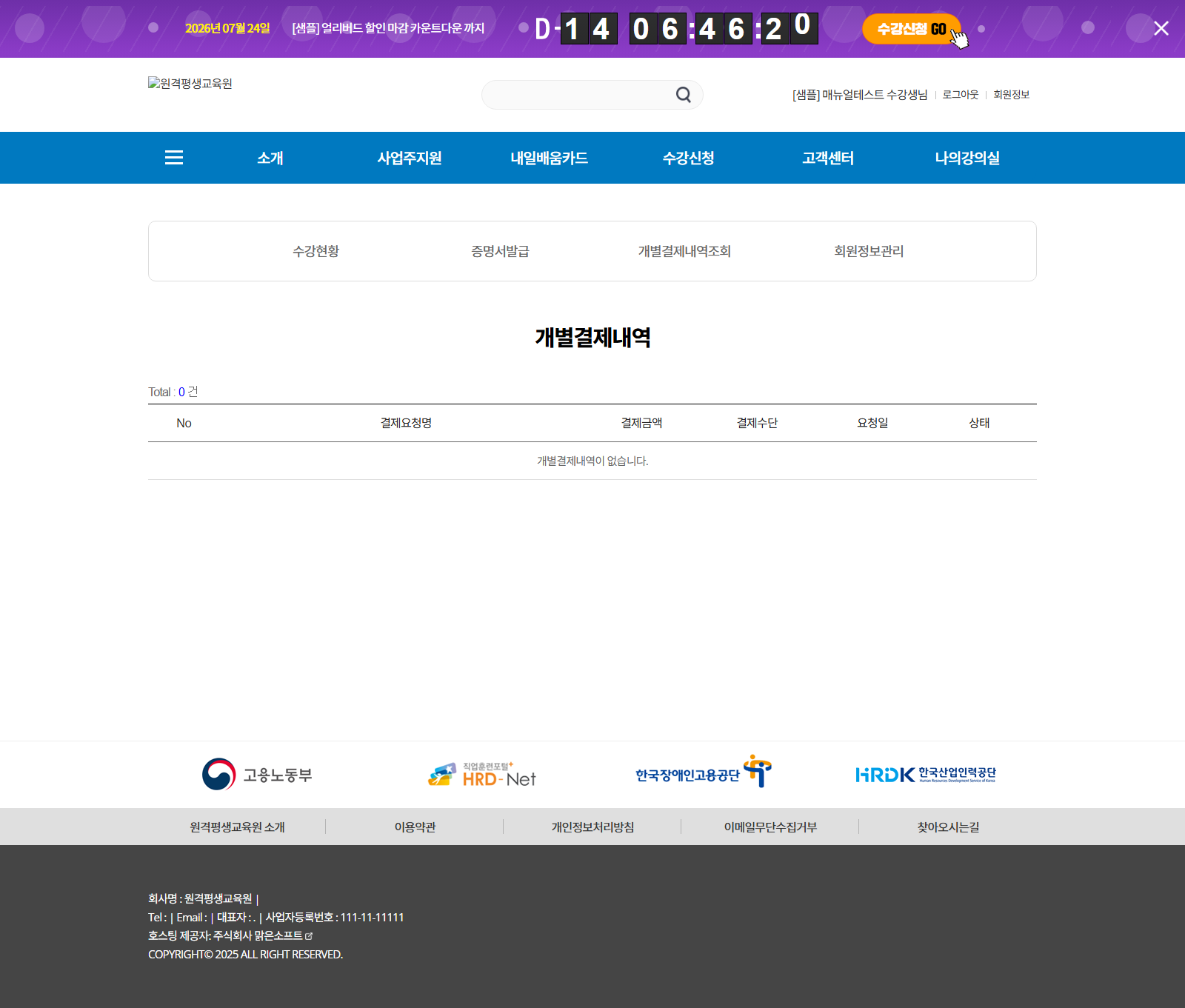Switch to the 수강현황 tab
This screenshot has width=1185, height=1008.
pos(316,251)
